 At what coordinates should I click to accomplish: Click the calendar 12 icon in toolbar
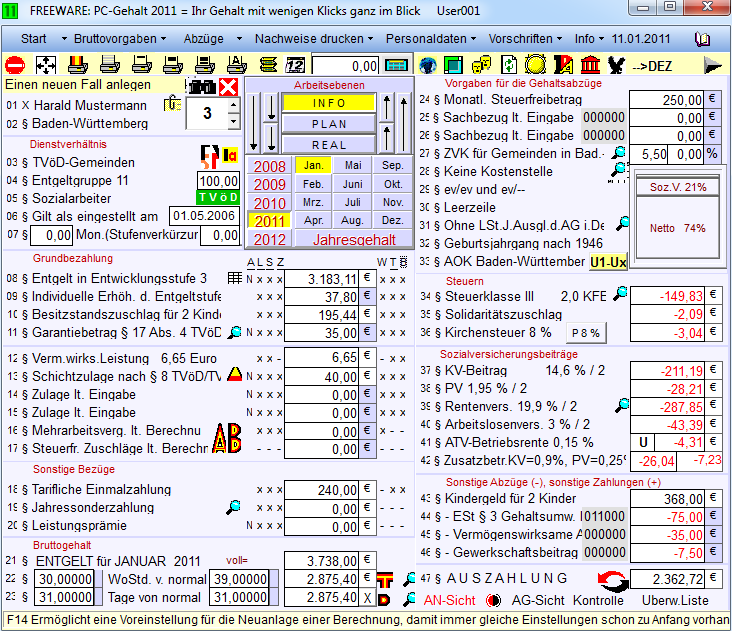pyautogui.click(x=296, y=65)
